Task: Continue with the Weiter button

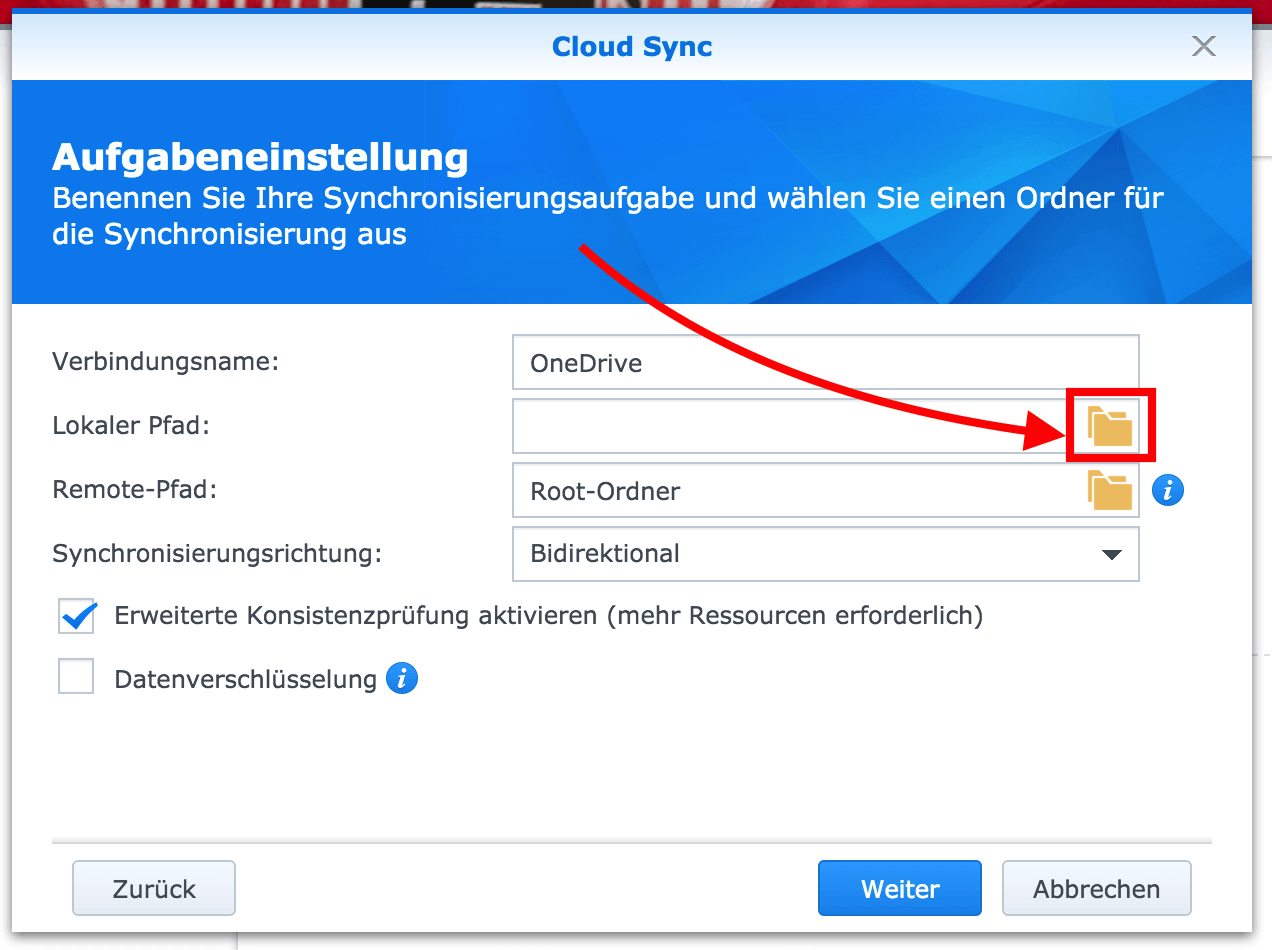Action: (899, 888)
